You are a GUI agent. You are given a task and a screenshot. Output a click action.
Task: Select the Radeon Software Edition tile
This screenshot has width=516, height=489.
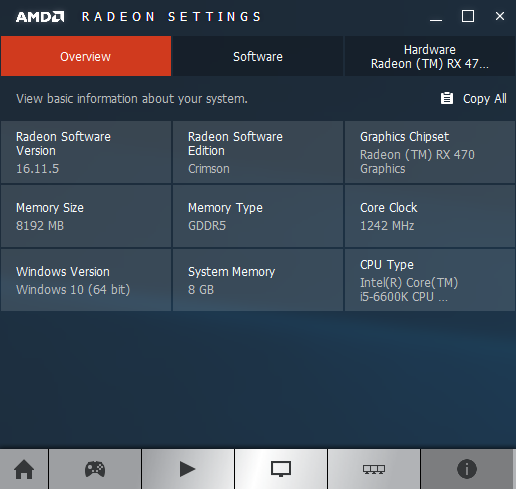(258, 152)
